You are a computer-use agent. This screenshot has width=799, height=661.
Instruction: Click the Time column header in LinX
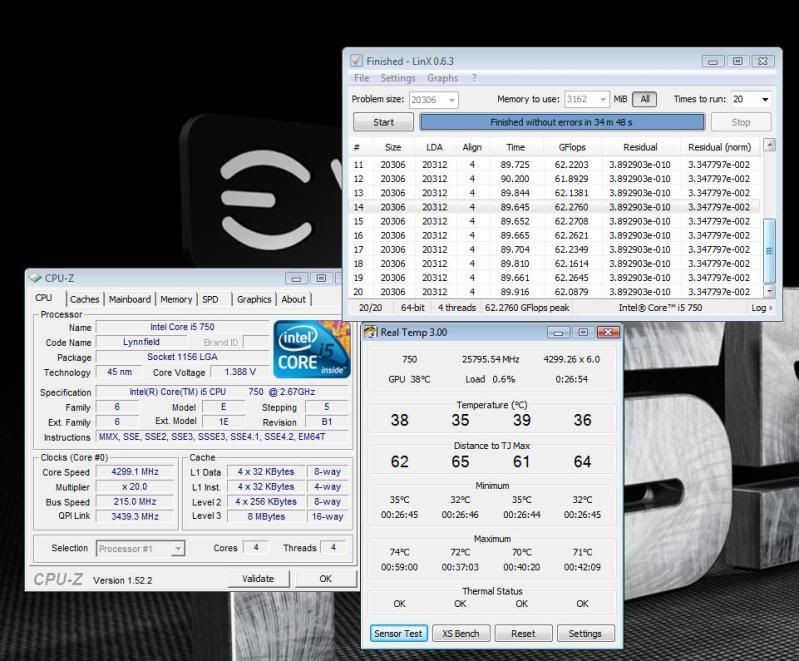pyautogui.click(x=515, y=147)
